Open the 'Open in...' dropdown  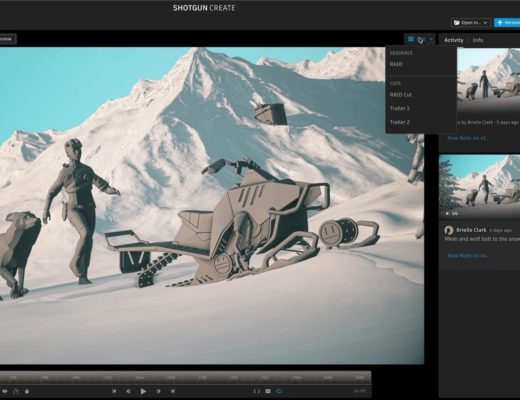[471, 23]
